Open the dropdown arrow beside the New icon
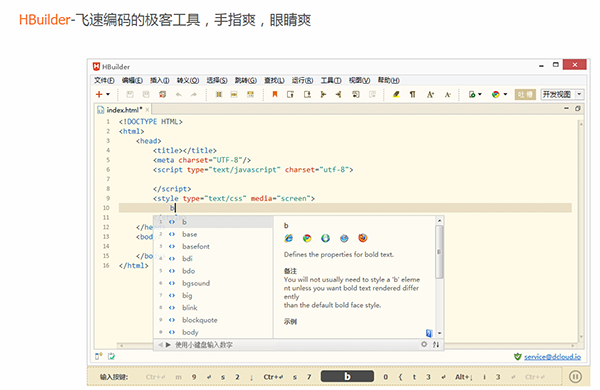This screenshot has height=390, width=600. pyautogui.click(x=108, y=94)
